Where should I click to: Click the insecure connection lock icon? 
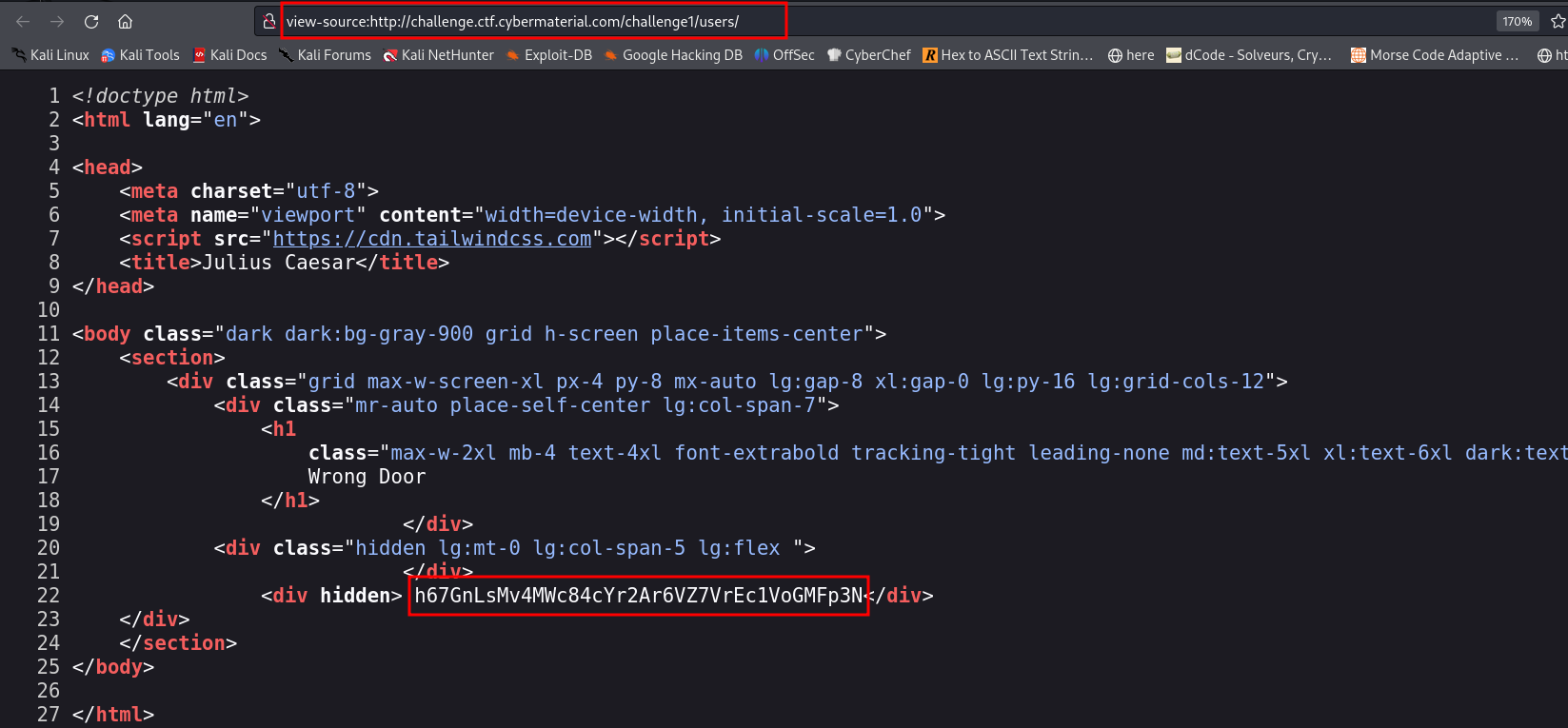click(x=269, y=21)
